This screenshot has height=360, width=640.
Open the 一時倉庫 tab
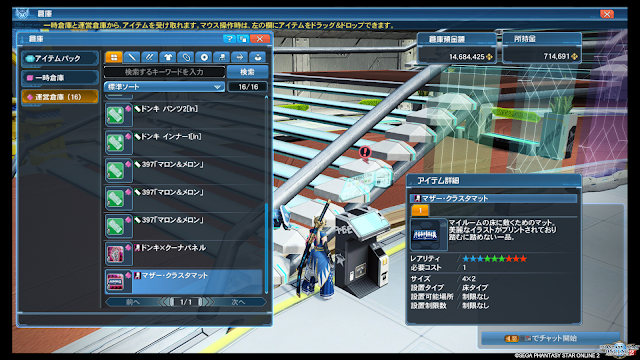[x=60, y=78]
